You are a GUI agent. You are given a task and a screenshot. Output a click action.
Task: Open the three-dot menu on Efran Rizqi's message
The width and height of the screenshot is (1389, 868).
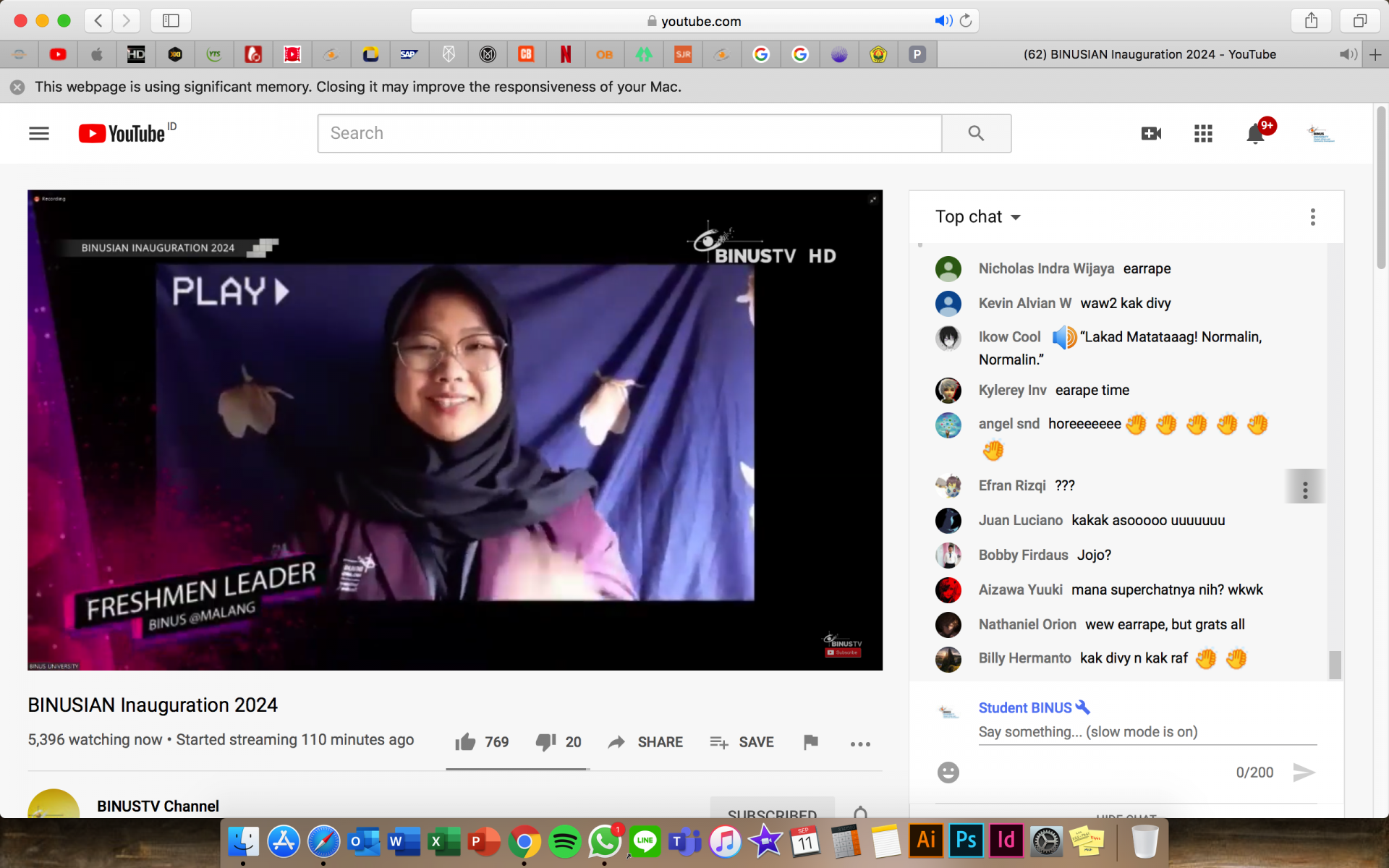[x=1304, y=486]
